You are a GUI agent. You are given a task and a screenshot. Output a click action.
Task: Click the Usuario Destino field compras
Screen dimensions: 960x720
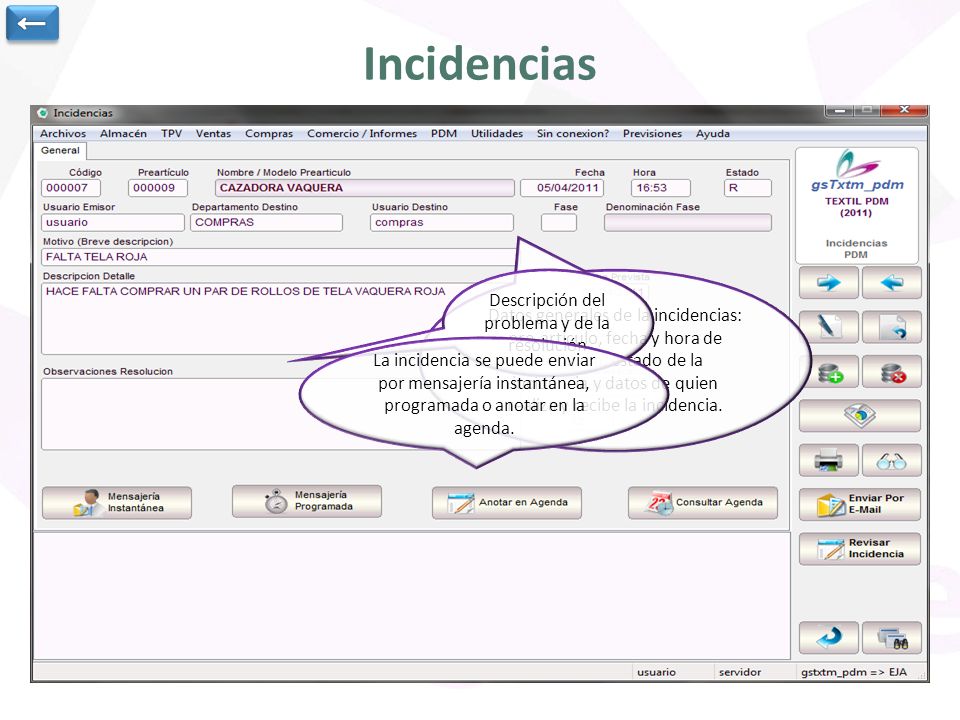point(441,222)
